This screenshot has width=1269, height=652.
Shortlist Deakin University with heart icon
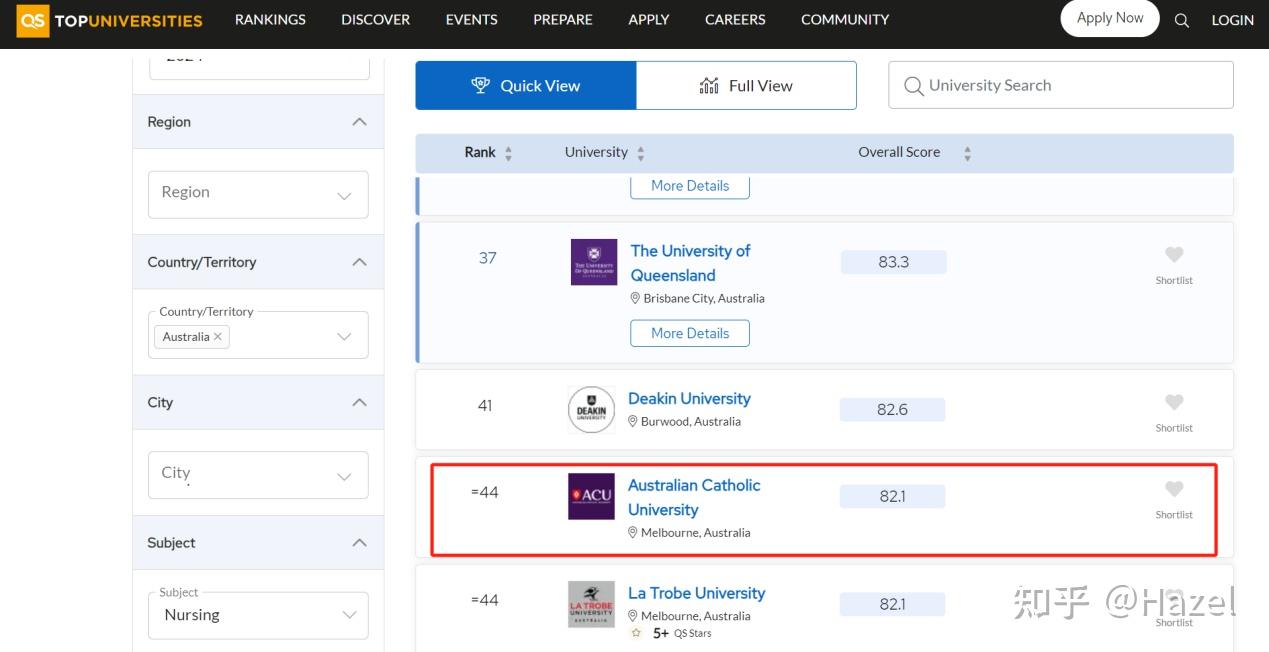[x=1174, y=402]
